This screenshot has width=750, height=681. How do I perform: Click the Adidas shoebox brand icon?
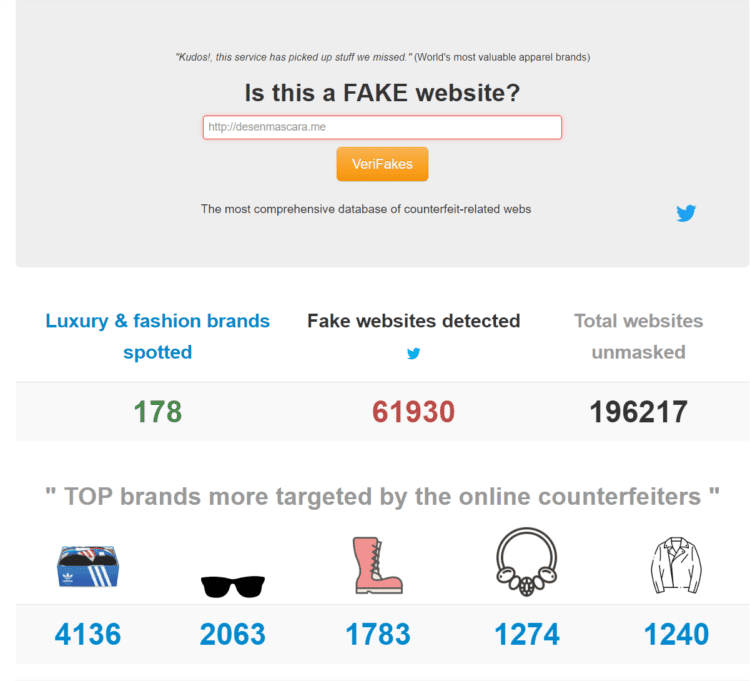tap(88, 566)
